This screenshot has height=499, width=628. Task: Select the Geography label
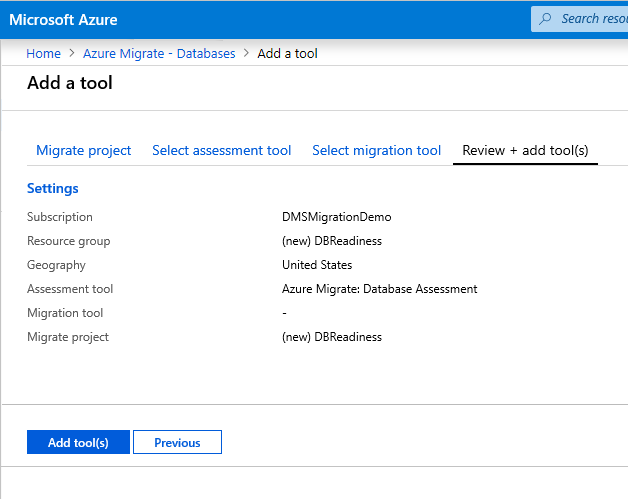[56, 265]
